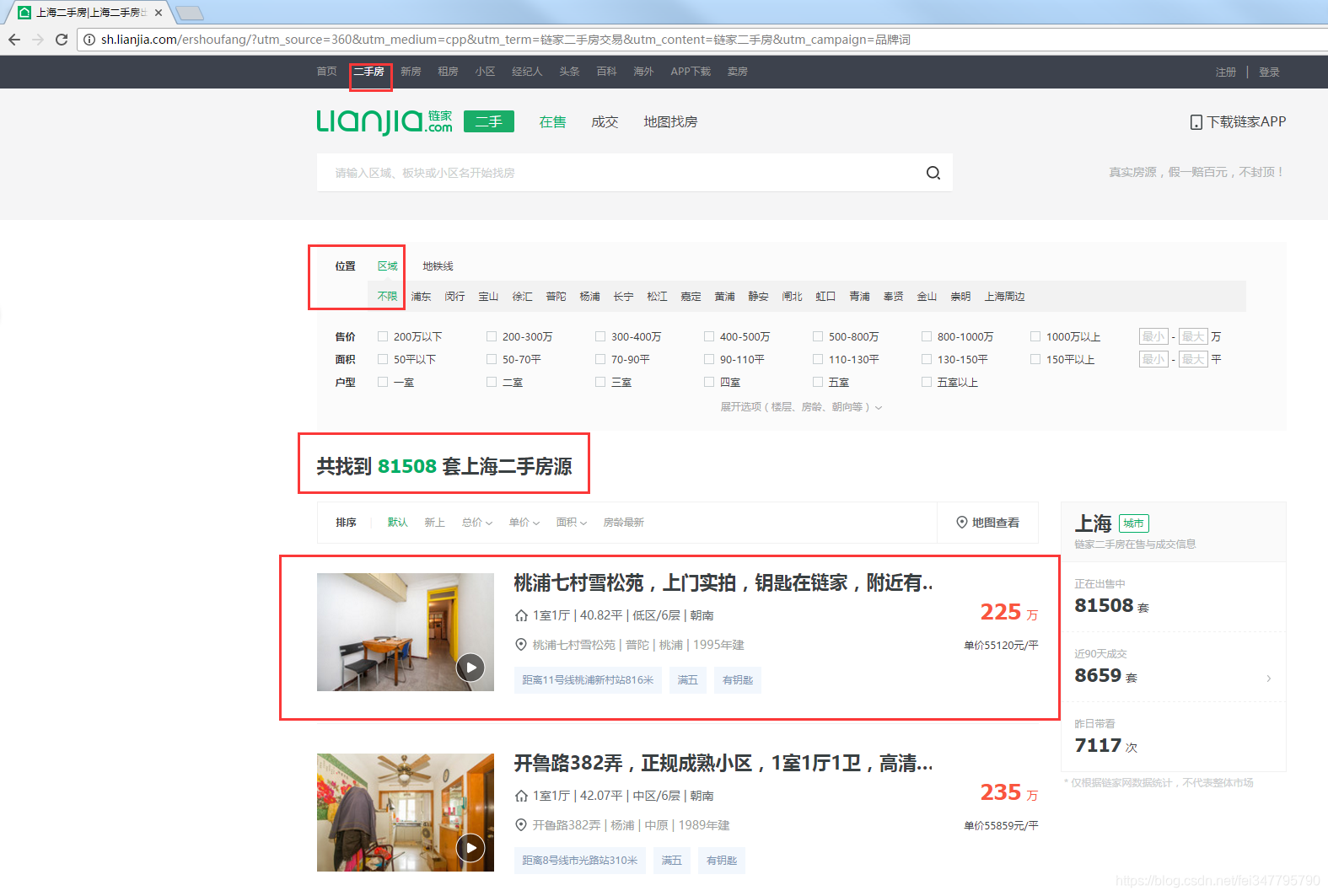Select the 上海周边 district filter

pyautogui.click(x=1004, y=297)
